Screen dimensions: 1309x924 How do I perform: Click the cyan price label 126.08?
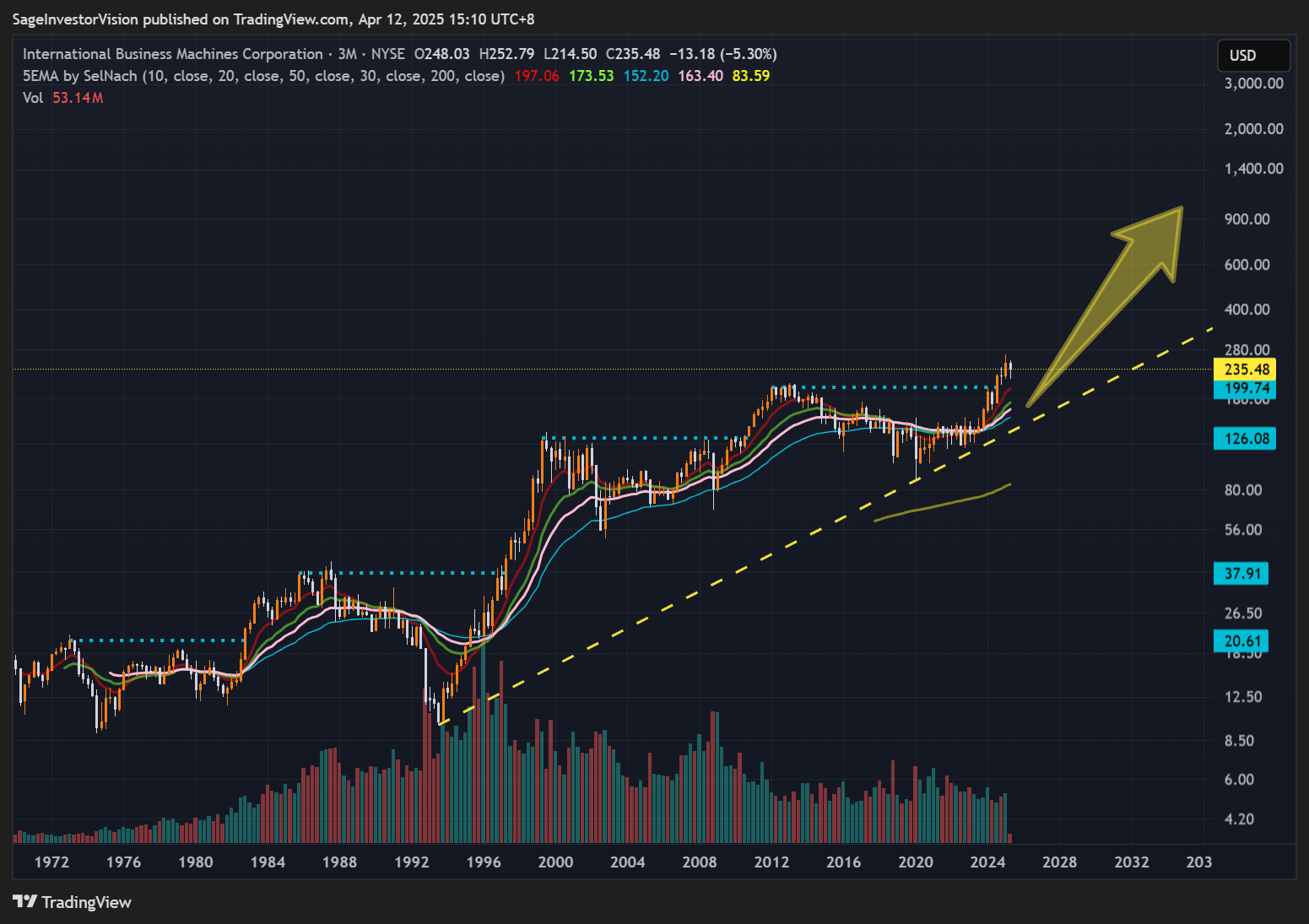[x=1245, y=439]
